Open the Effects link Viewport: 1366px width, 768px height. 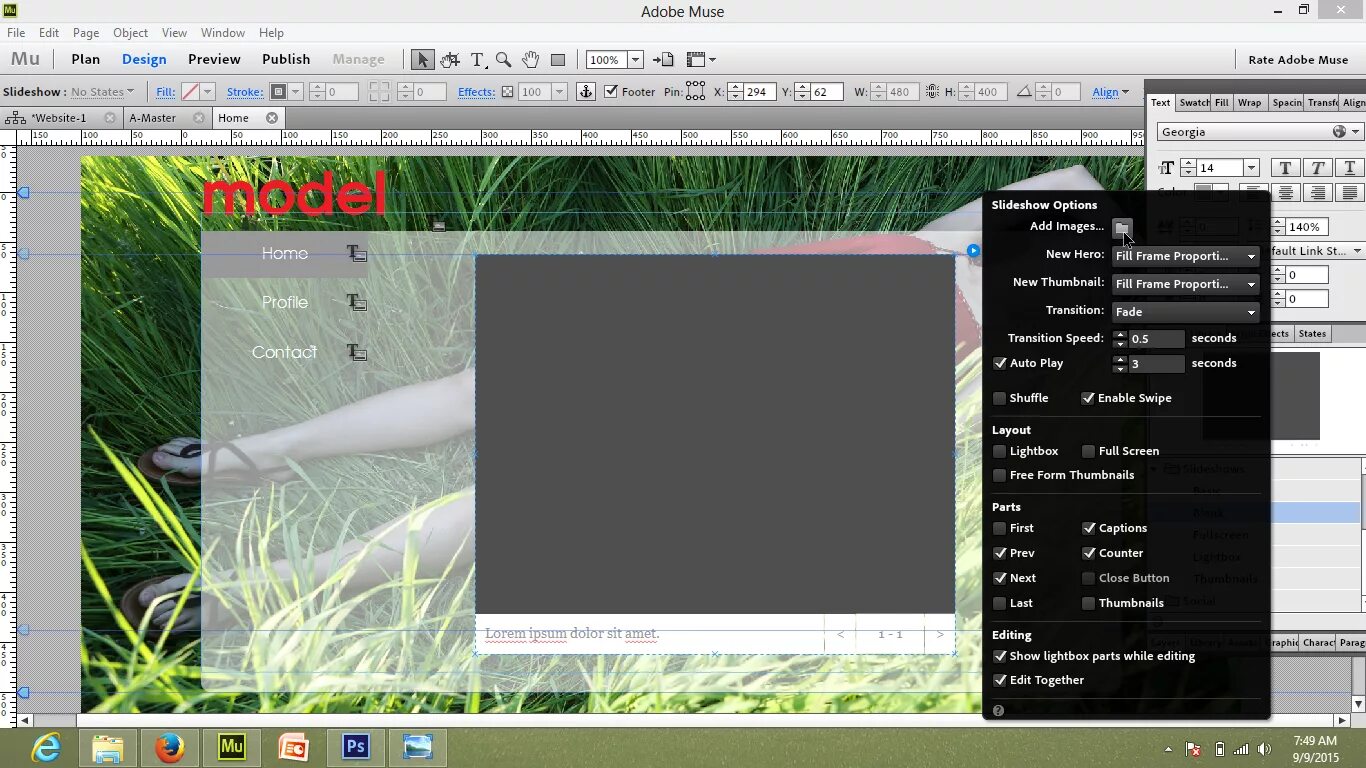[476, 92]
